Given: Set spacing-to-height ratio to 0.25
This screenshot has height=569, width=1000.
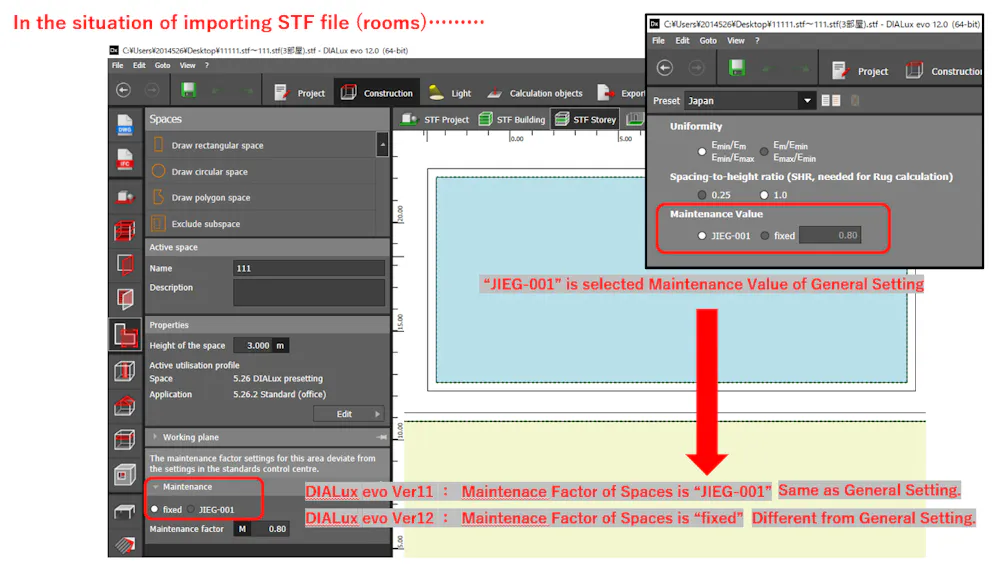Looking at the screenshot, I should (x=702, y=195).
